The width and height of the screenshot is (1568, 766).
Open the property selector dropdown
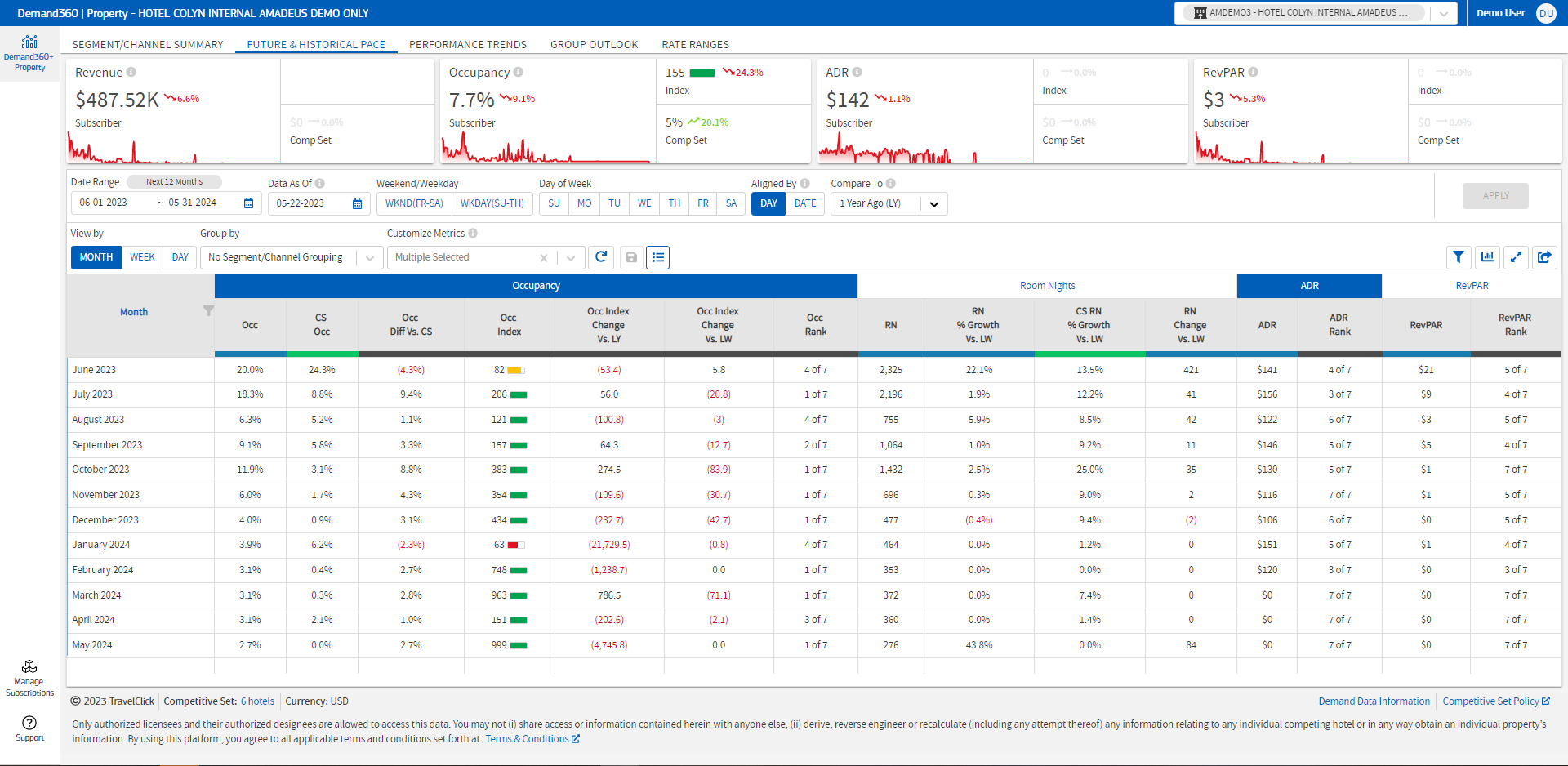1444,13
